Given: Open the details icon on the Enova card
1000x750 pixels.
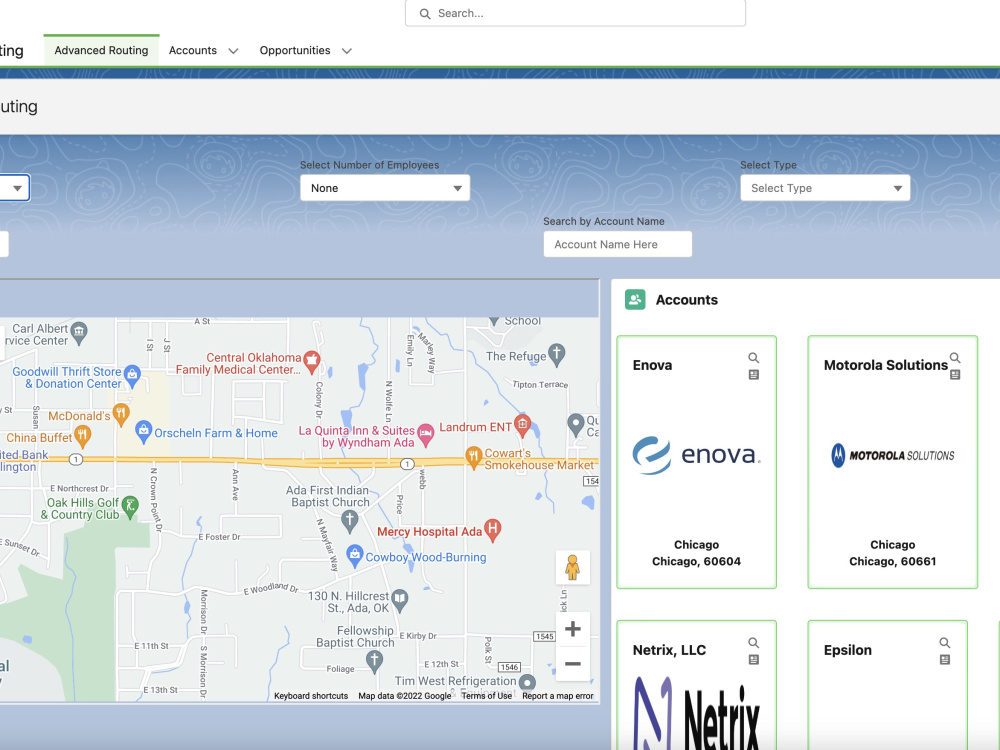Looking at the screenshot, I should click(753, 375).
